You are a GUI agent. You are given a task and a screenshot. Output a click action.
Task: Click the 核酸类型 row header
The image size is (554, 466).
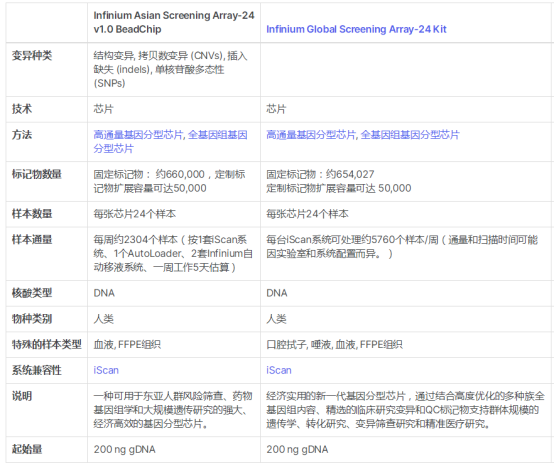(x=32, y=293)
